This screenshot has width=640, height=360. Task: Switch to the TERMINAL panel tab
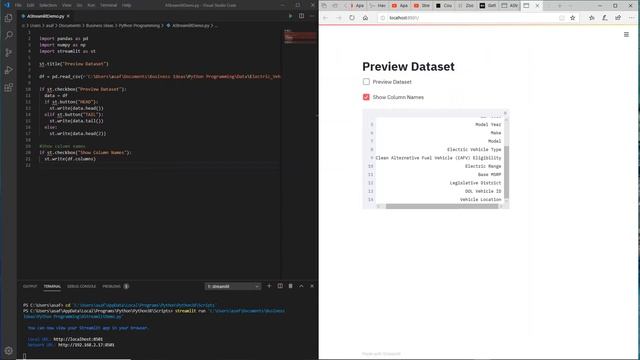point(52,287)
